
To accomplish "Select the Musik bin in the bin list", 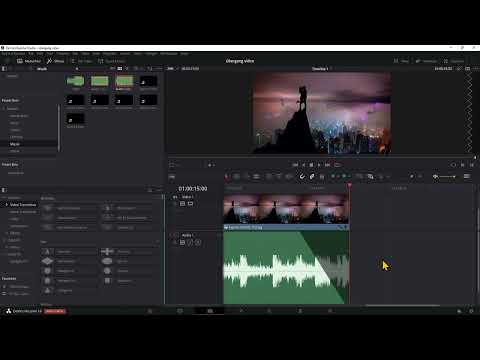I will coord(15,144).
